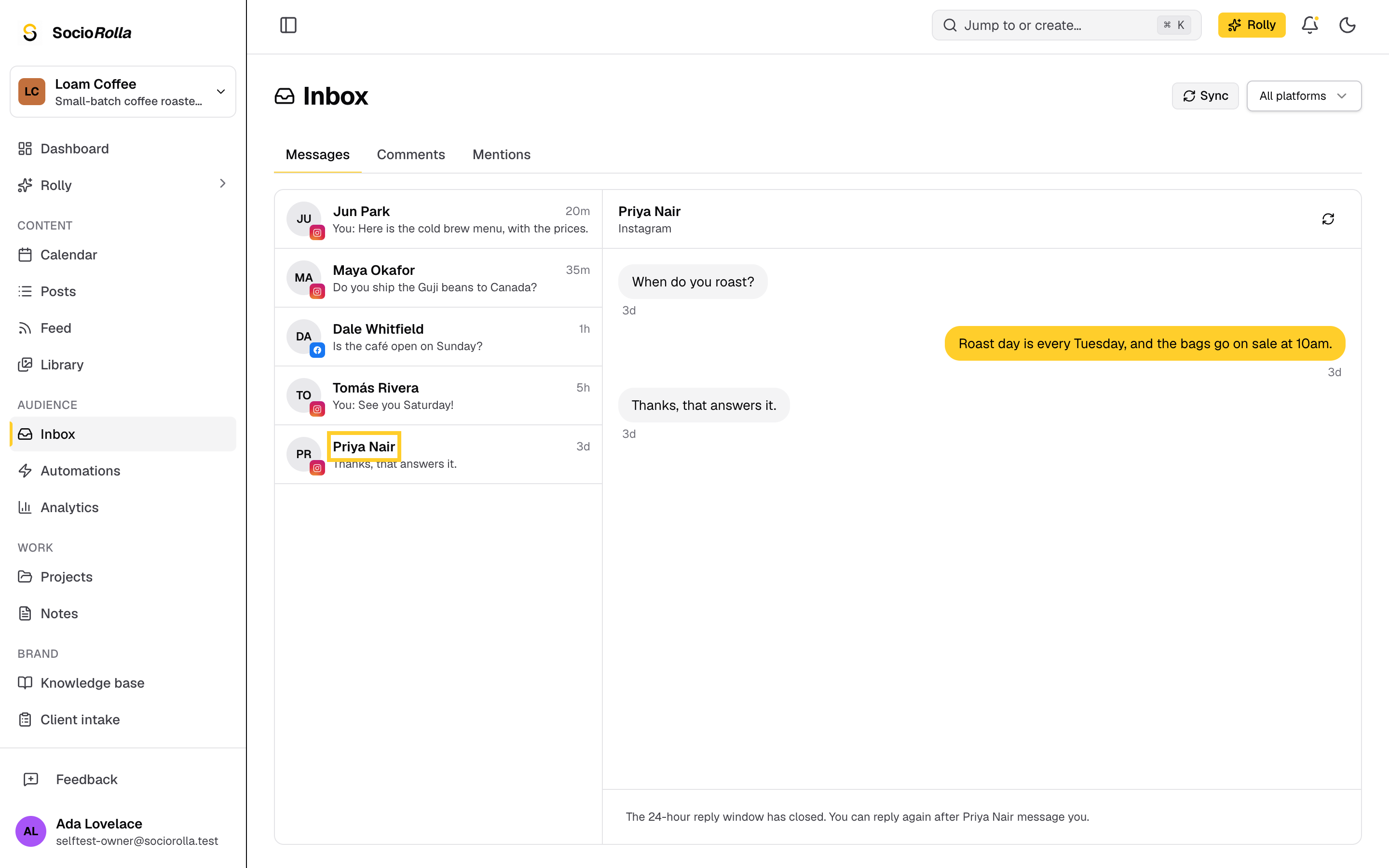Open Maya Okafor conversation

click(438, 278)
